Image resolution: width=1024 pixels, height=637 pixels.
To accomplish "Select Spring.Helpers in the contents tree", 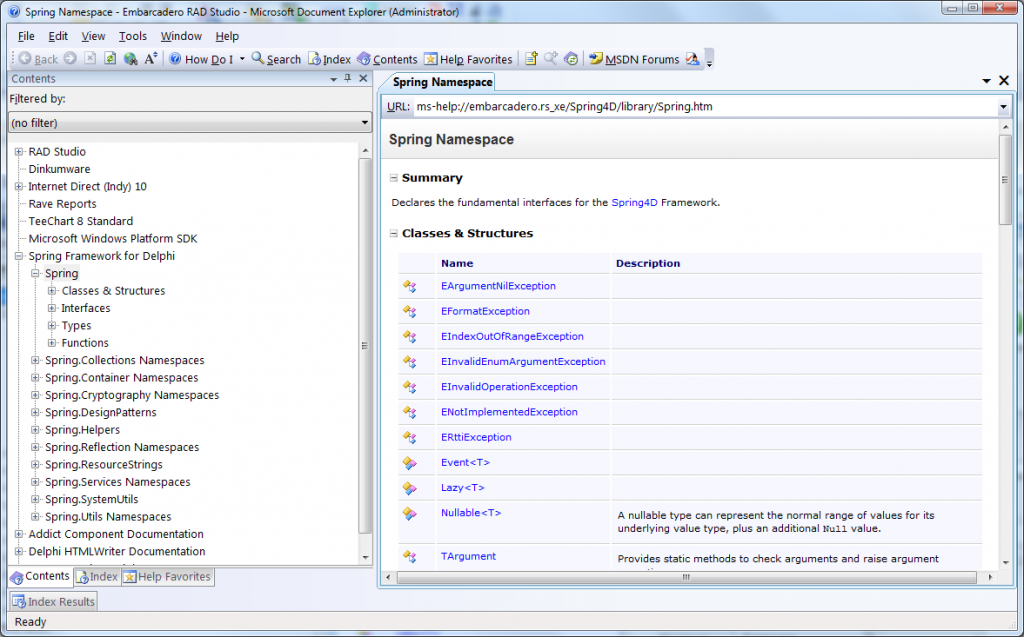I will 80,429.
